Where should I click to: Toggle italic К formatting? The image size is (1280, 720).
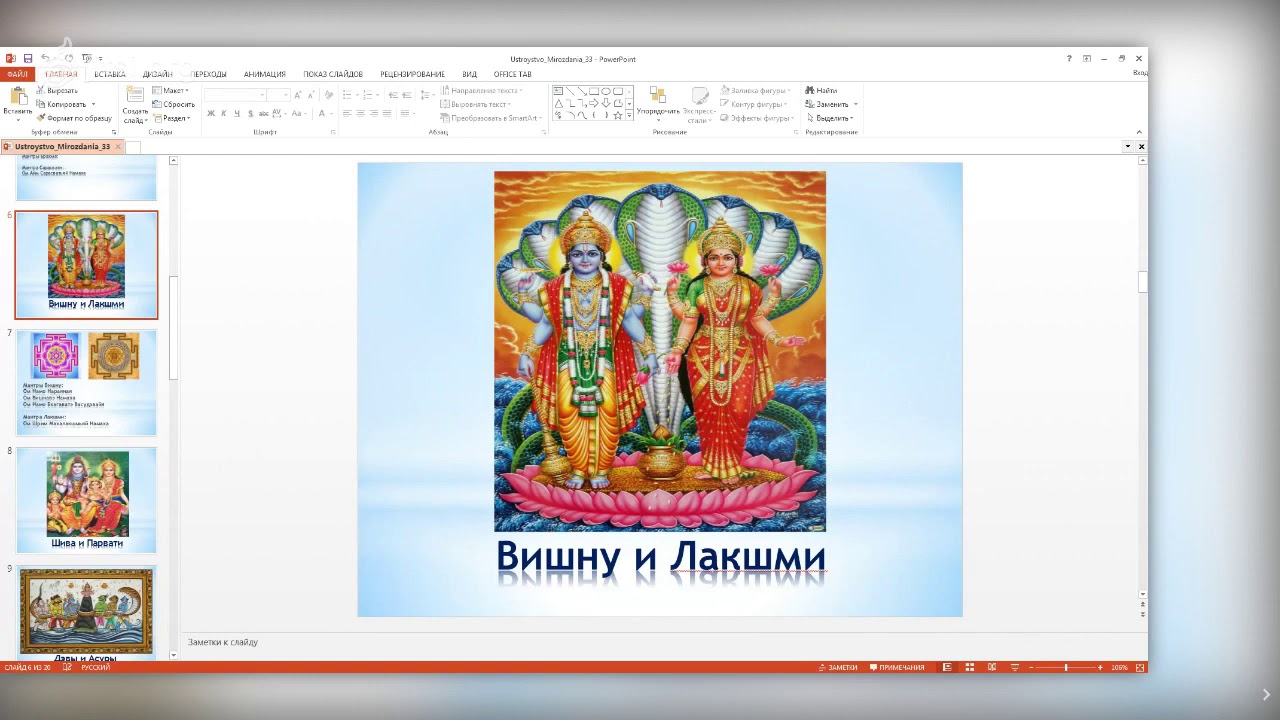(223, 113)
